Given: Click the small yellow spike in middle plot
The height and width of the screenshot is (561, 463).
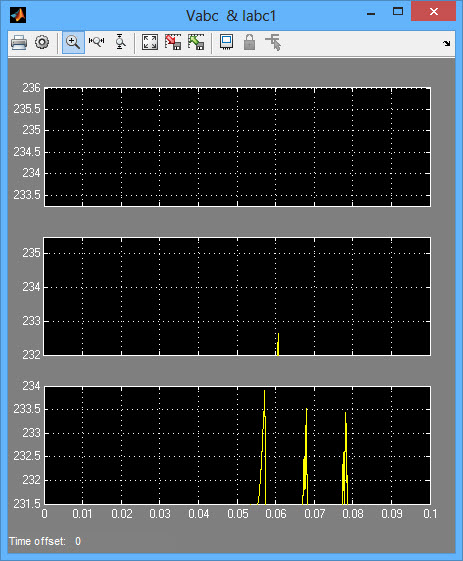Looking at the screenshot, I should pyautogui.click(x=278, y=344).
